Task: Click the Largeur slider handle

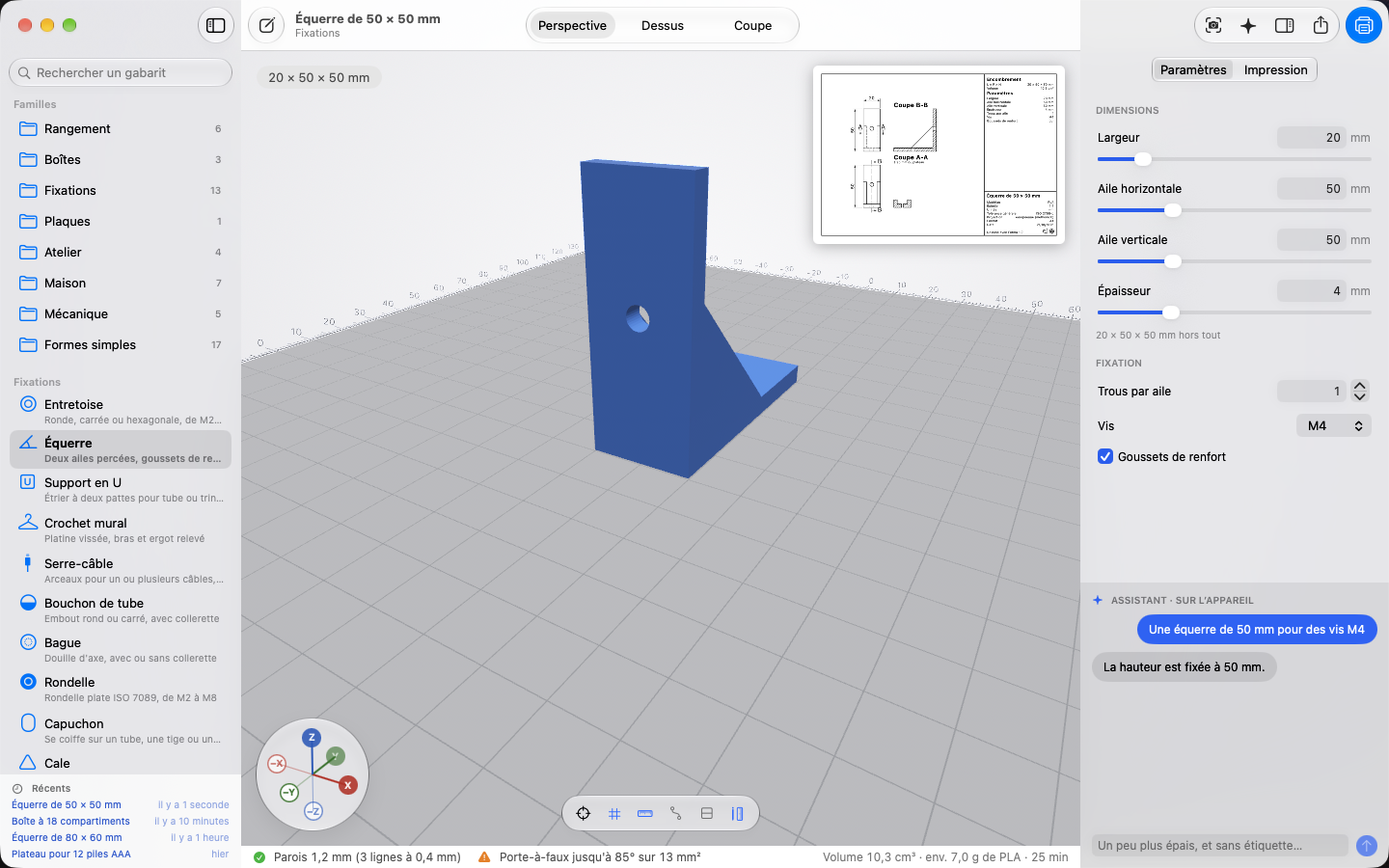Action: click(x=1143, y=159)
